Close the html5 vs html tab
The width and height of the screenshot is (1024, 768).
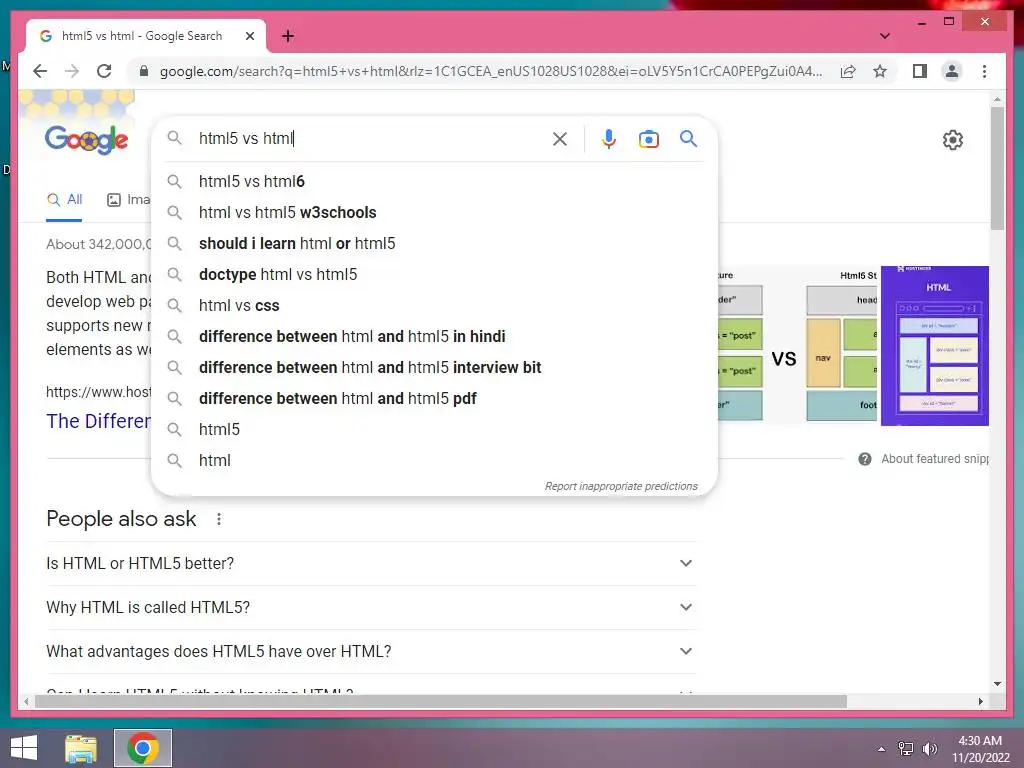(249, 36)
